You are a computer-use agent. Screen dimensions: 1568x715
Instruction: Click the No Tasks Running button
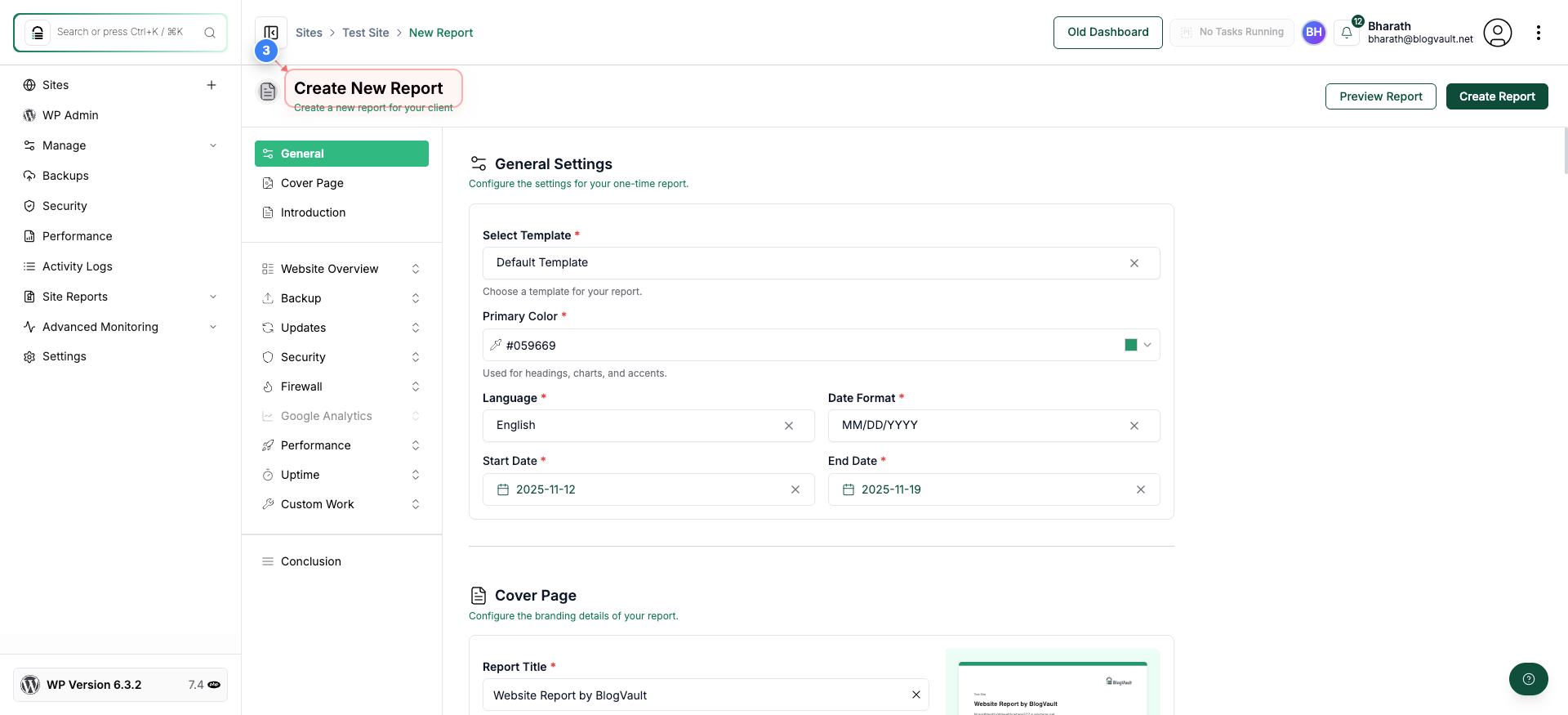[x=1232, y=33]
